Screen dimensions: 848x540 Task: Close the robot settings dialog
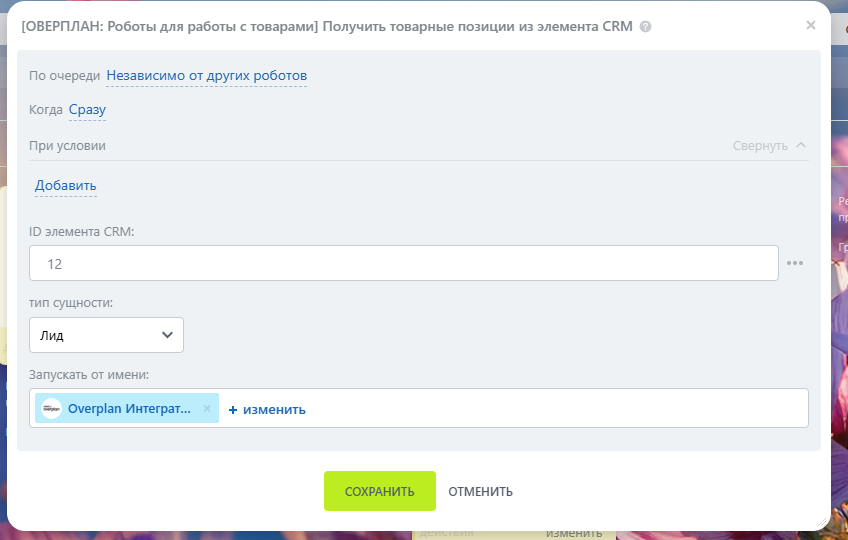810,25
